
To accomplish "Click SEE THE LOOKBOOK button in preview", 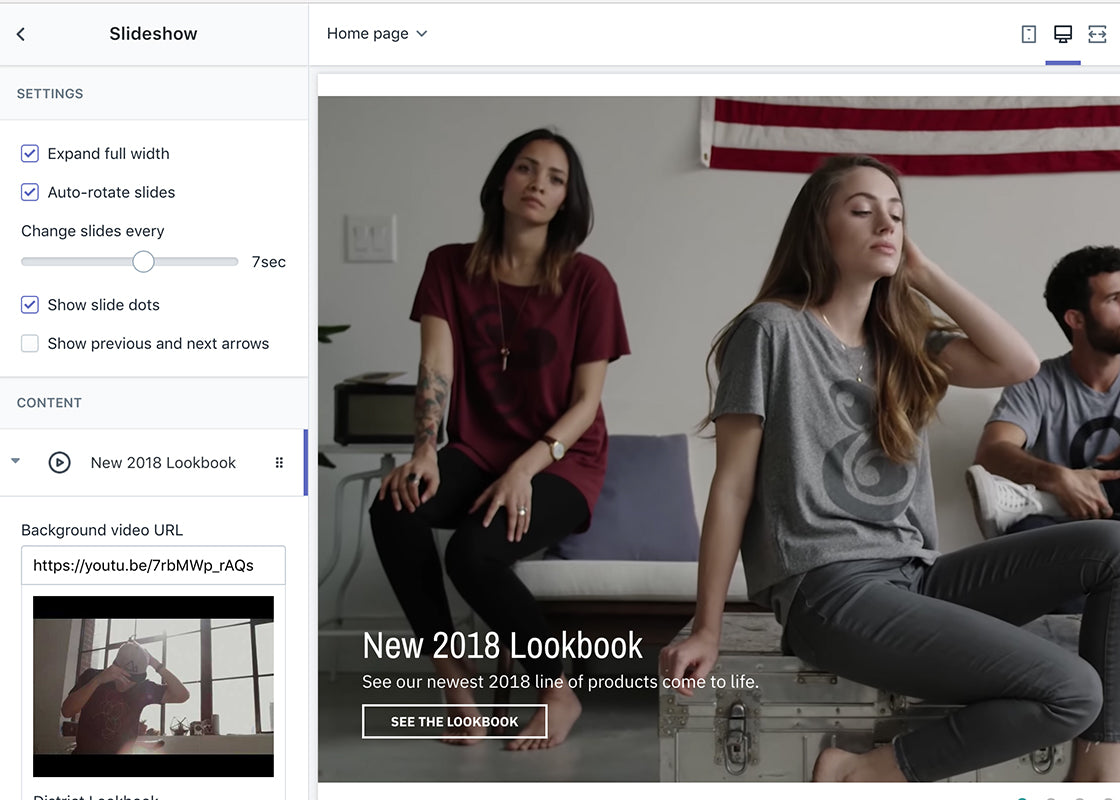I will [x=455, y=721].
